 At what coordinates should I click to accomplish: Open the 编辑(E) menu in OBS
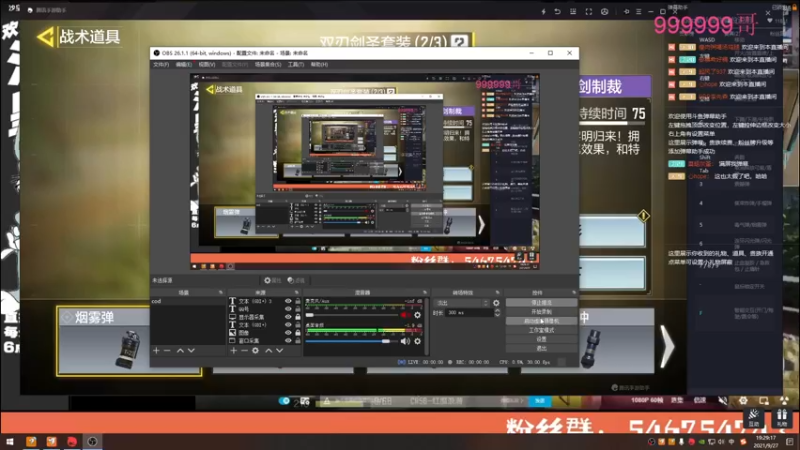coord(184,65)
